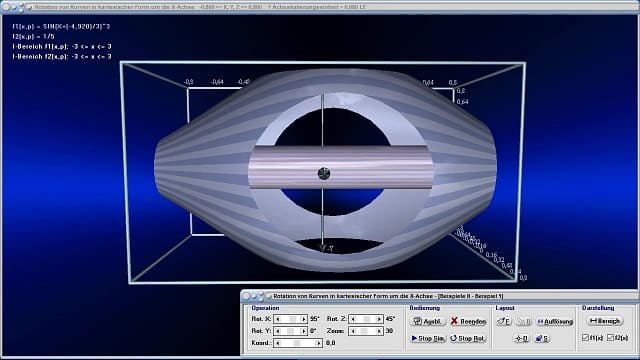
Task: Click the main 3D window title bar
Action: tap(320, 7)
